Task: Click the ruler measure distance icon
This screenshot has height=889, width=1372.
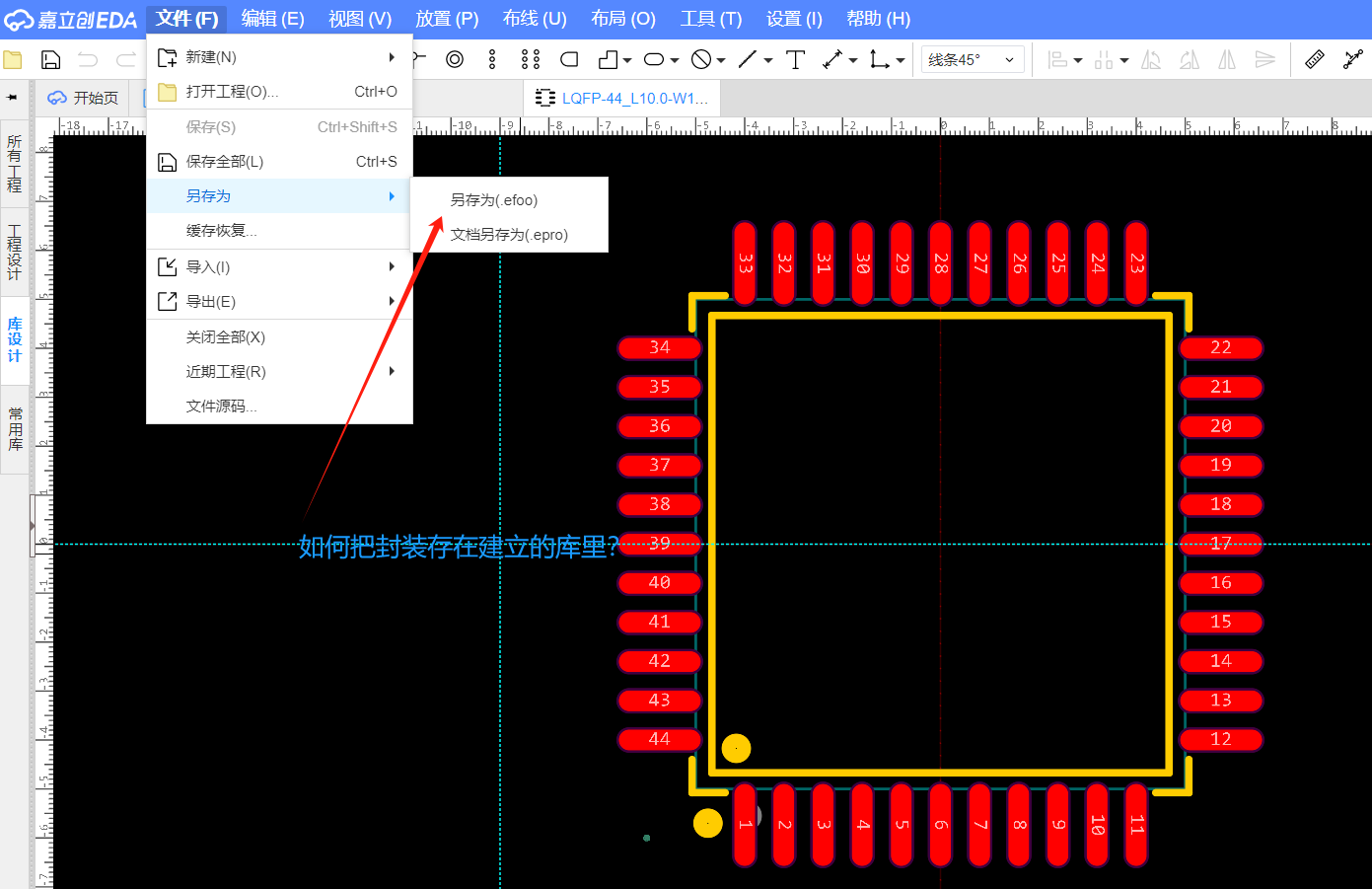Action: point(1314,60)
